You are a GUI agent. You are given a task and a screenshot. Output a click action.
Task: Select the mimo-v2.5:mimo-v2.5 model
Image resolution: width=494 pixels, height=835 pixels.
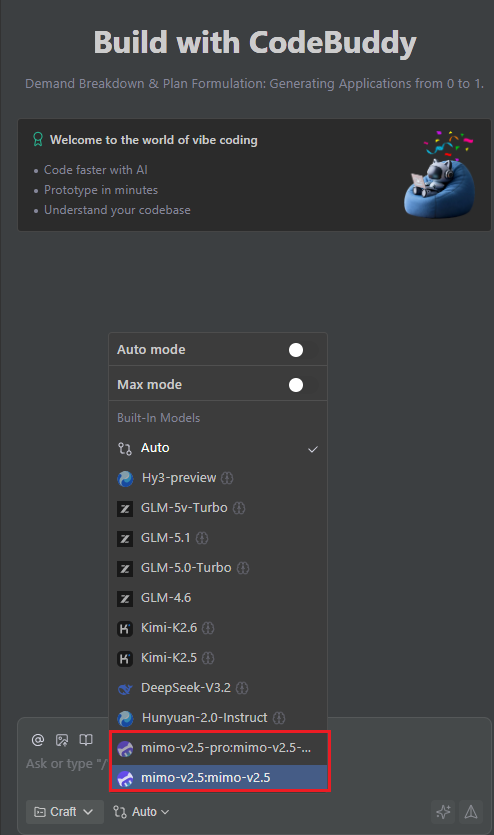pyautogui.click(x=218, y=777)
